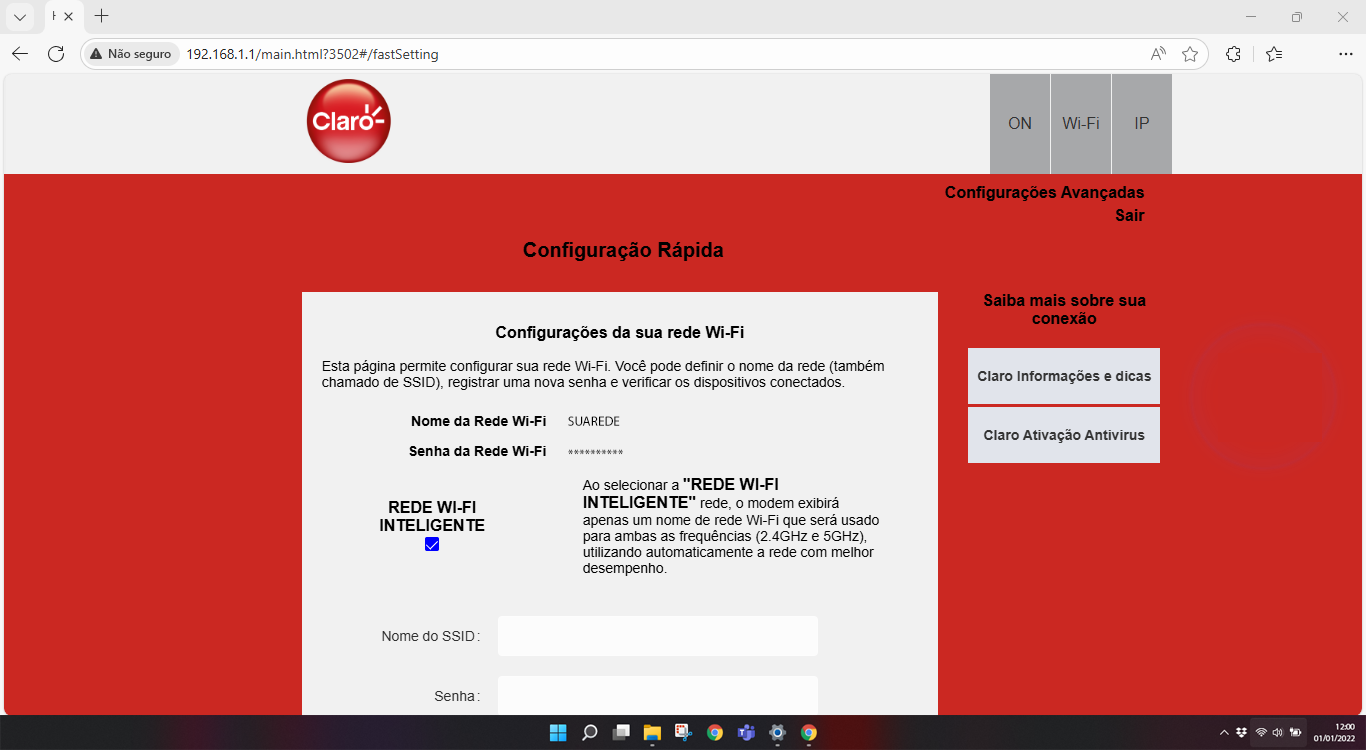The height and width of the screenshot is (750, 1366).
Task: Open File Explorer from the taskbar
Action: tap(652, 732)
